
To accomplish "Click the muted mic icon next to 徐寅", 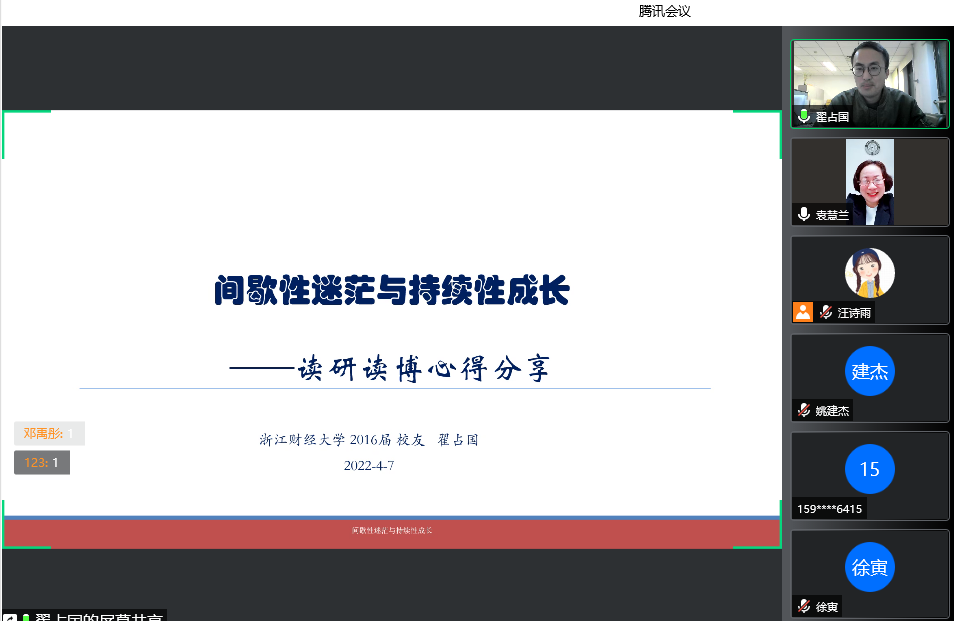I will point(803,606).
